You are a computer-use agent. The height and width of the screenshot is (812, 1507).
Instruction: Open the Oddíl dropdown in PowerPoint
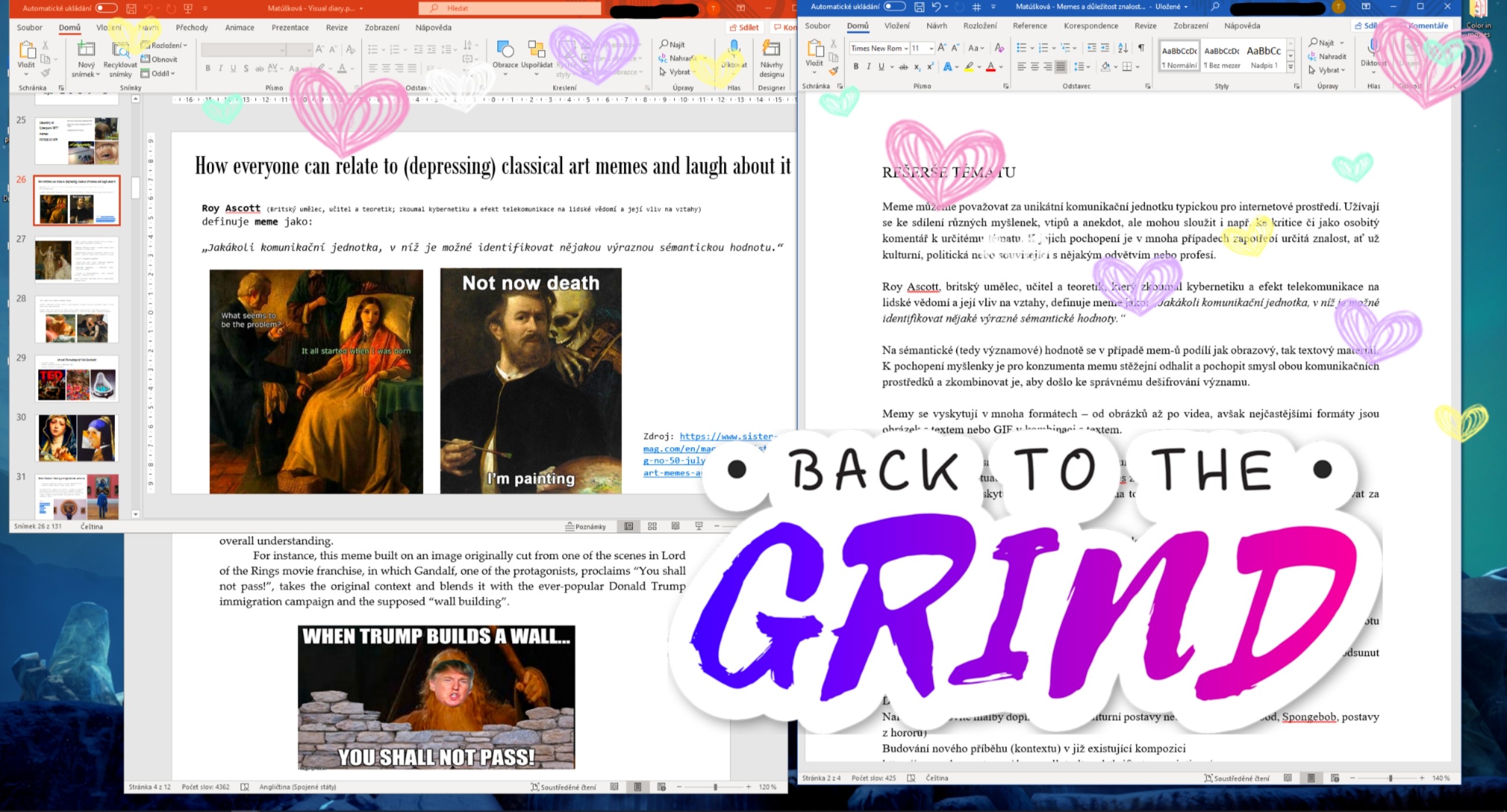coord(158,74)
